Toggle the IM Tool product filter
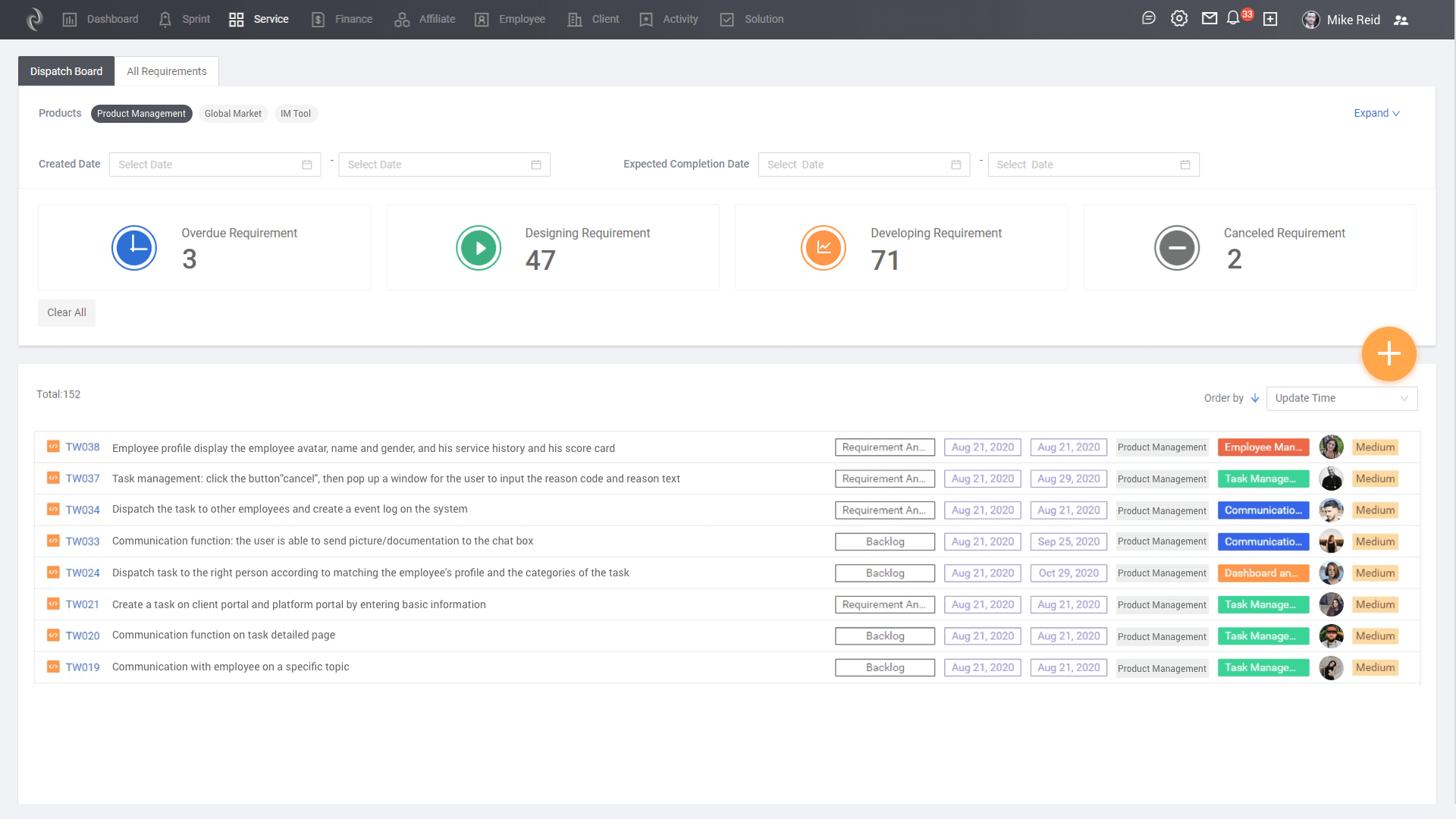The width and height of the screenshot is (1456, 819). (296, 114)
